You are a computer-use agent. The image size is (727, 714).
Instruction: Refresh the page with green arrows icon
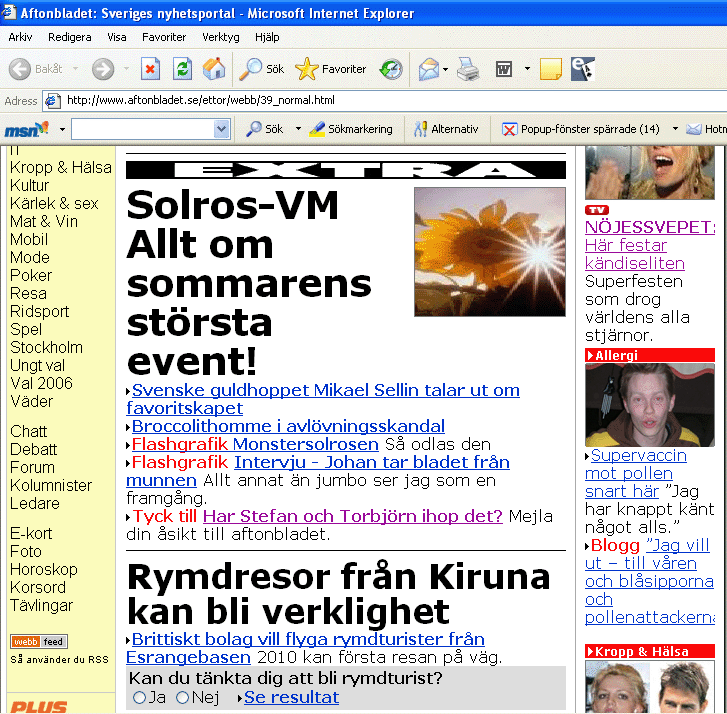click(182, 70)
